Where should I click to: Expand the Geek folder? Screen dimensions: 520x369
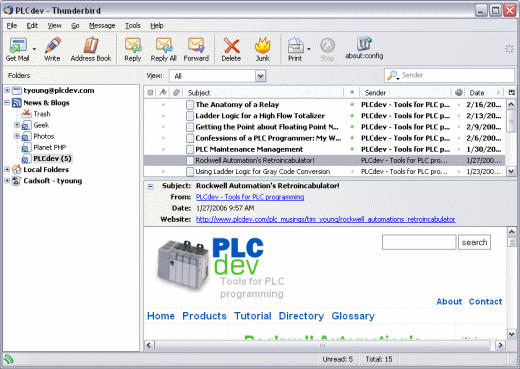coord(17,125)
